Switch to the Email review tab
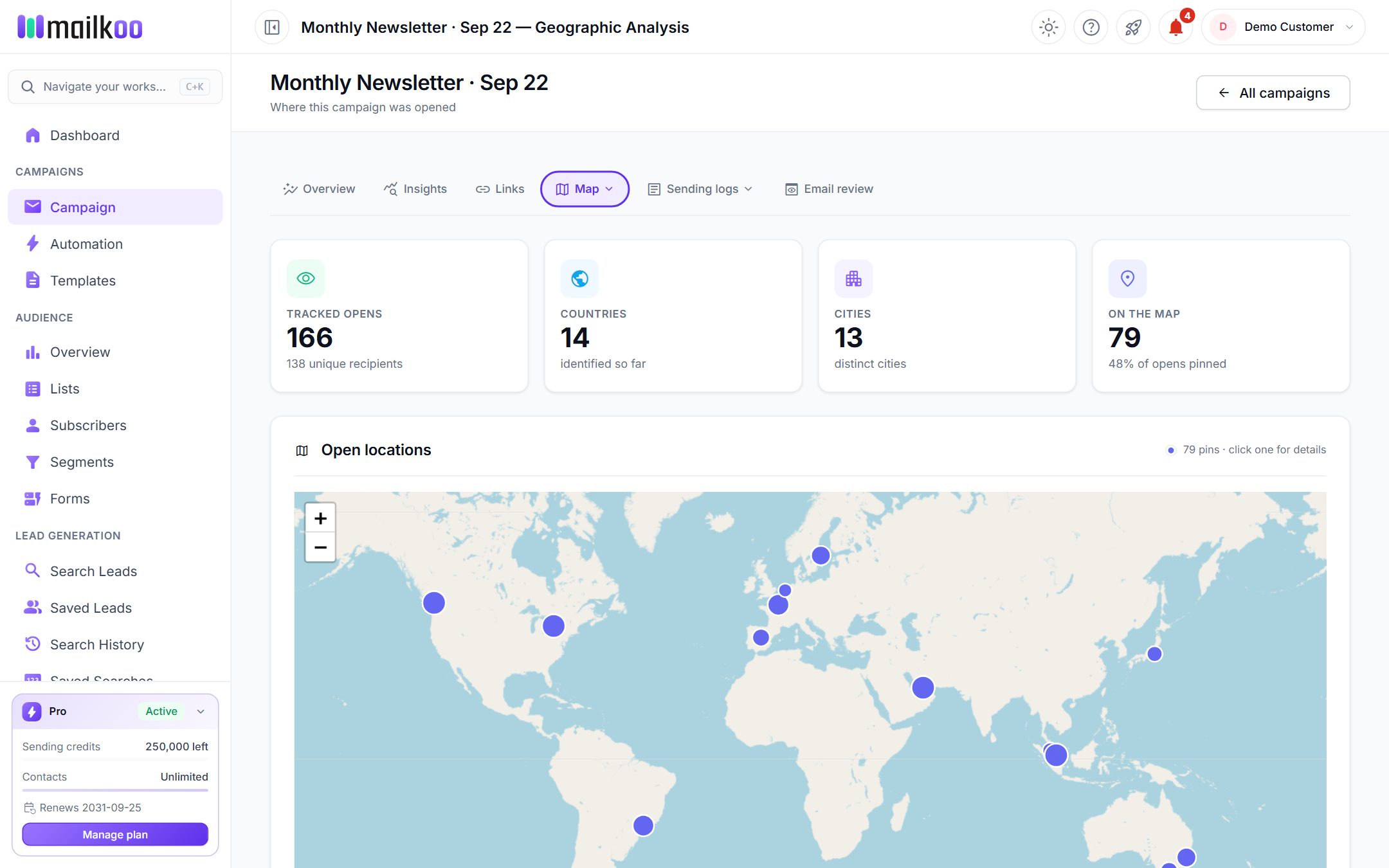 click(x=829, y=189)
